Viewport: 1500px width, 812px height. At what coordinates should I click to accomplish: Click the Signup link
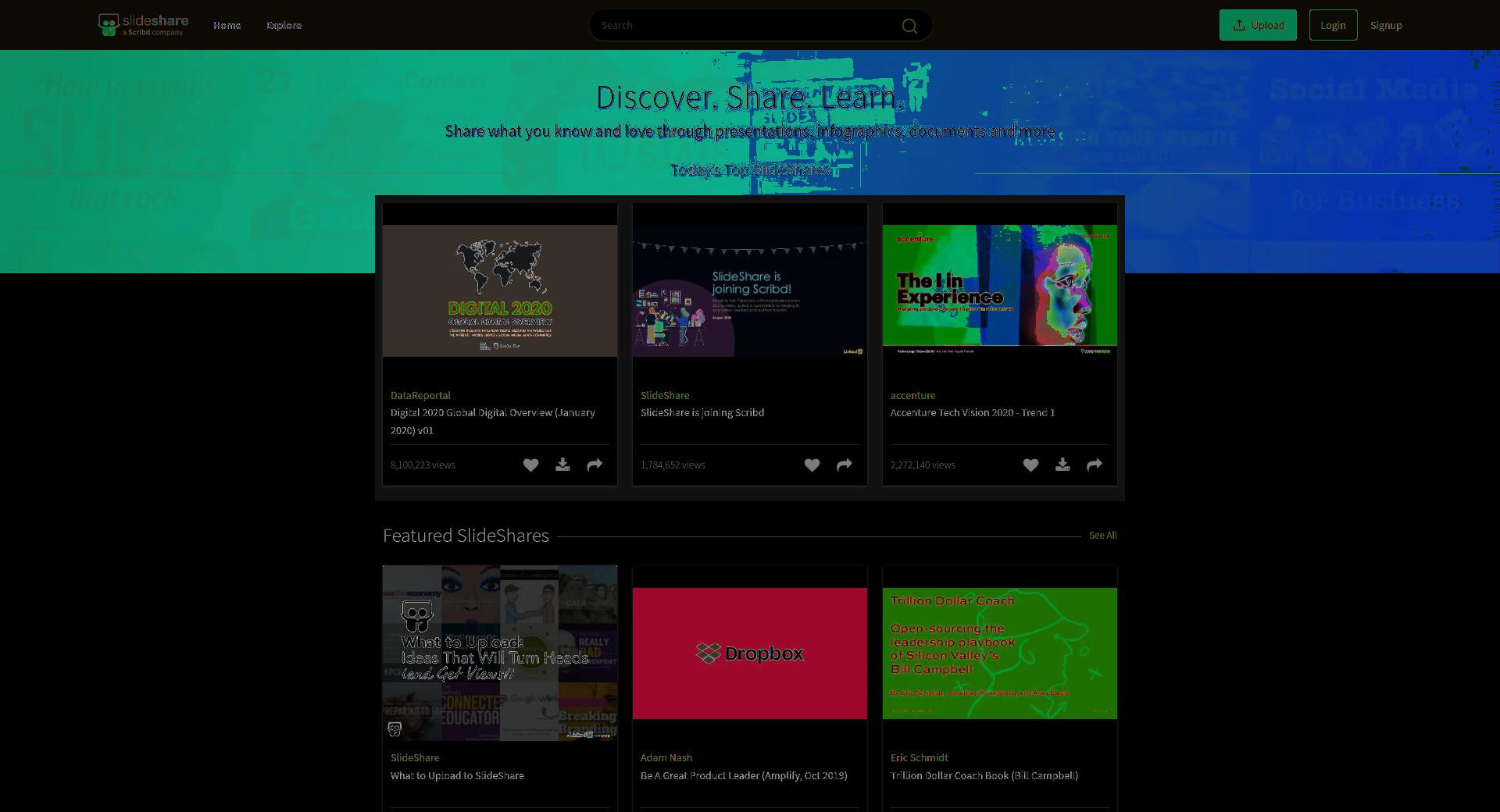click(1386, 26)
